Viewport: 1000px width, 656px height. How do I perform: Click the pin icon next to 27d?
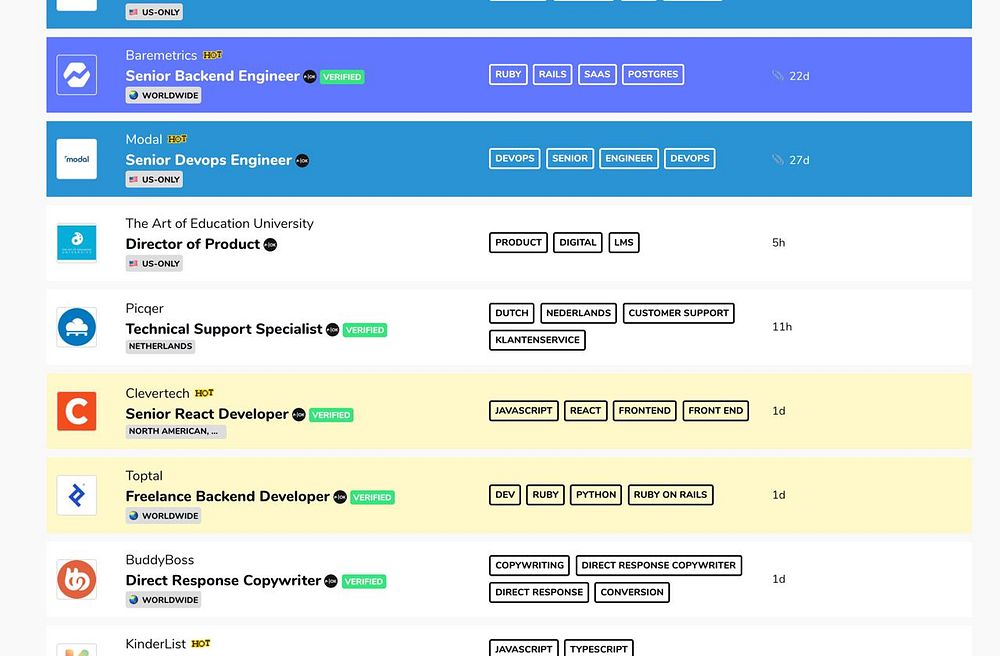[777, 160]
